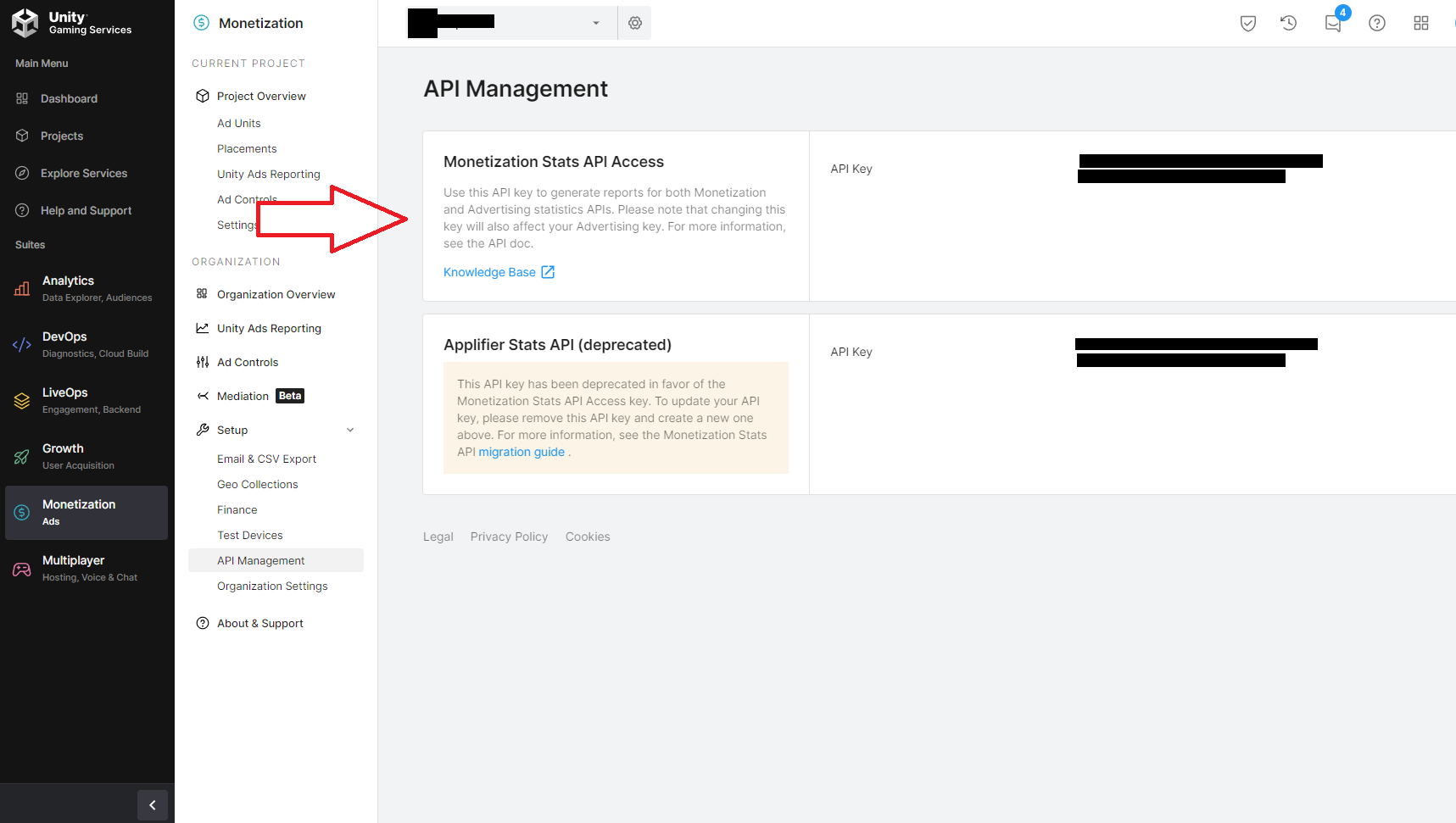Screen dimensions: 1456x823
Task: Open the Analytics suite
Action: pyautogui.click(x=86, y=288)
